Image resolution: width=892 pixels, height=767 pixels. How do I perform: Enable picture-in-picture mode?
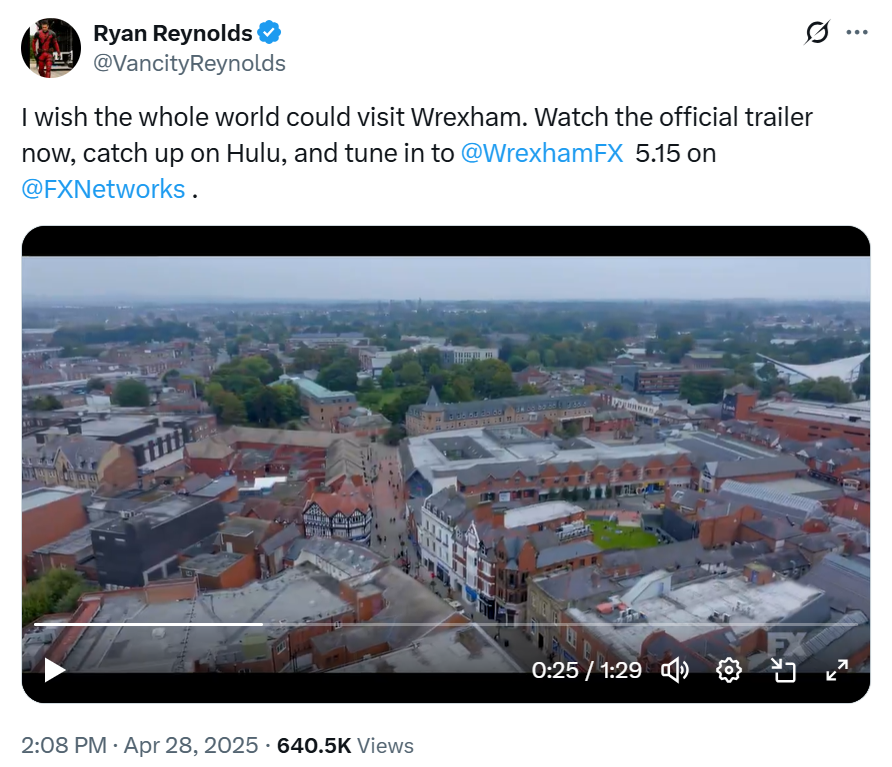pos(783,670)
